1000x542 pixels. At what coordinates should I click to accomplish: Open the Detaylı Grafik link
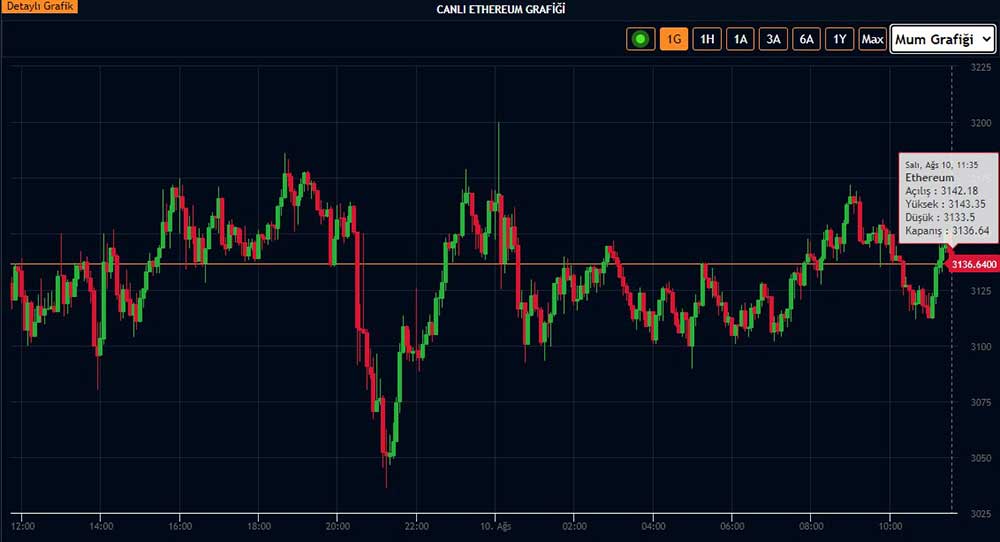[39, 6]
